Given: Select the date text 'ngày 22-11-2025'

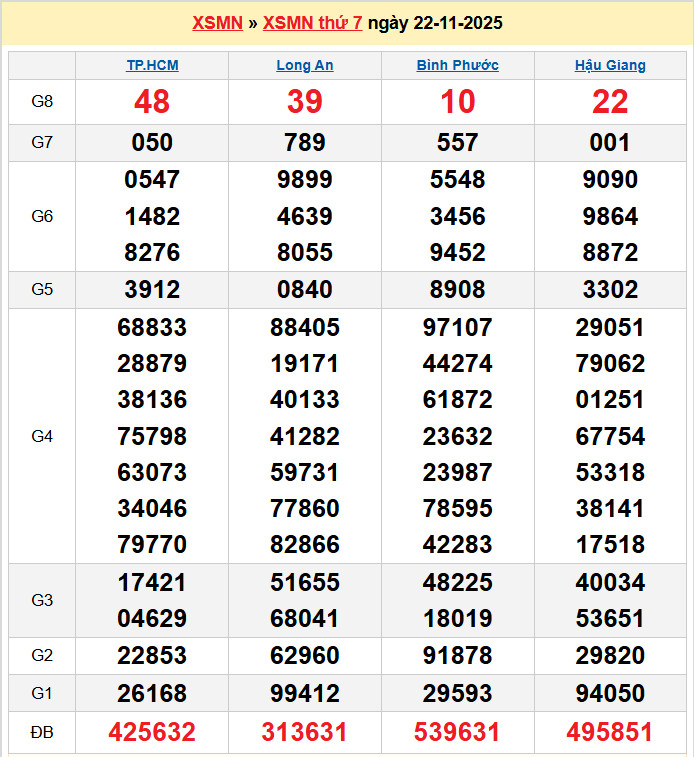Looking at the screenshot, I should click(435, 23).
